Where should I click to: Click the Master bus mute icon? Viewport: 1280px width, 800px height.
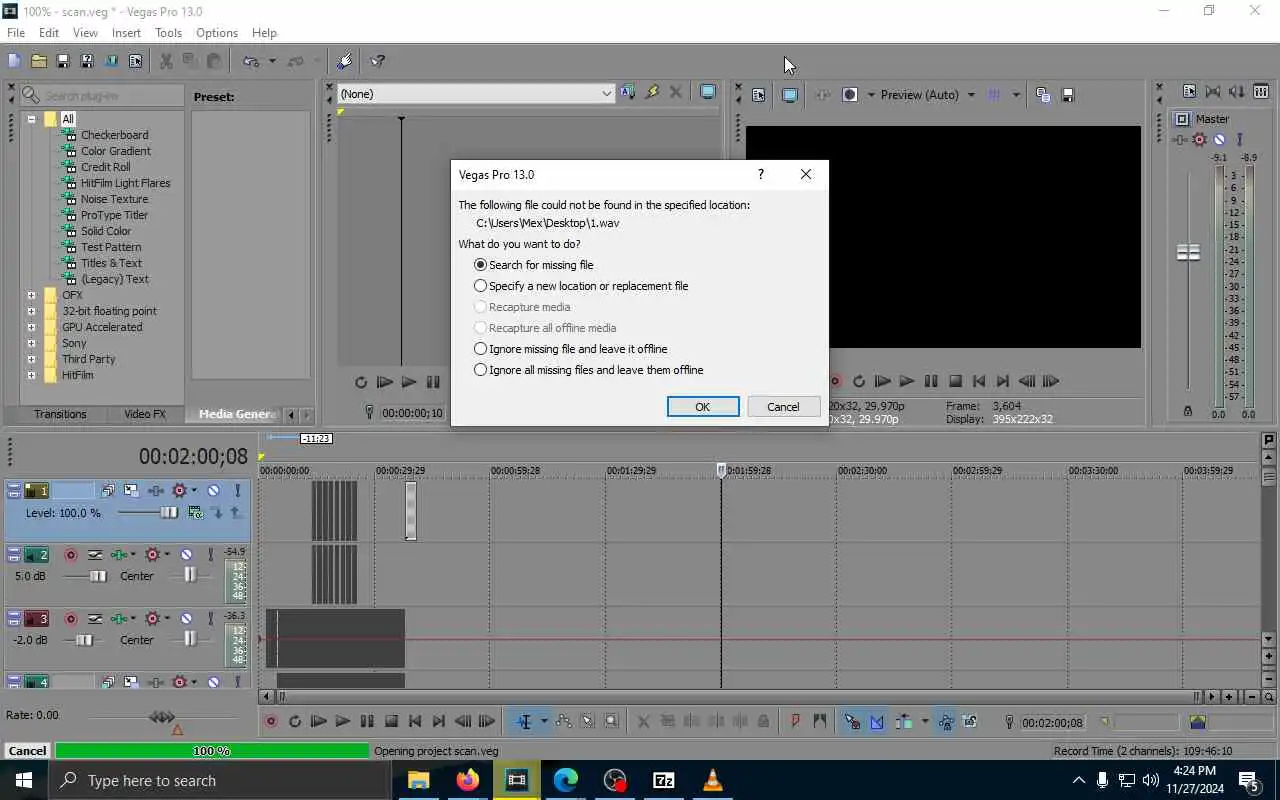pyautogui.click(x=1219, y=140)
